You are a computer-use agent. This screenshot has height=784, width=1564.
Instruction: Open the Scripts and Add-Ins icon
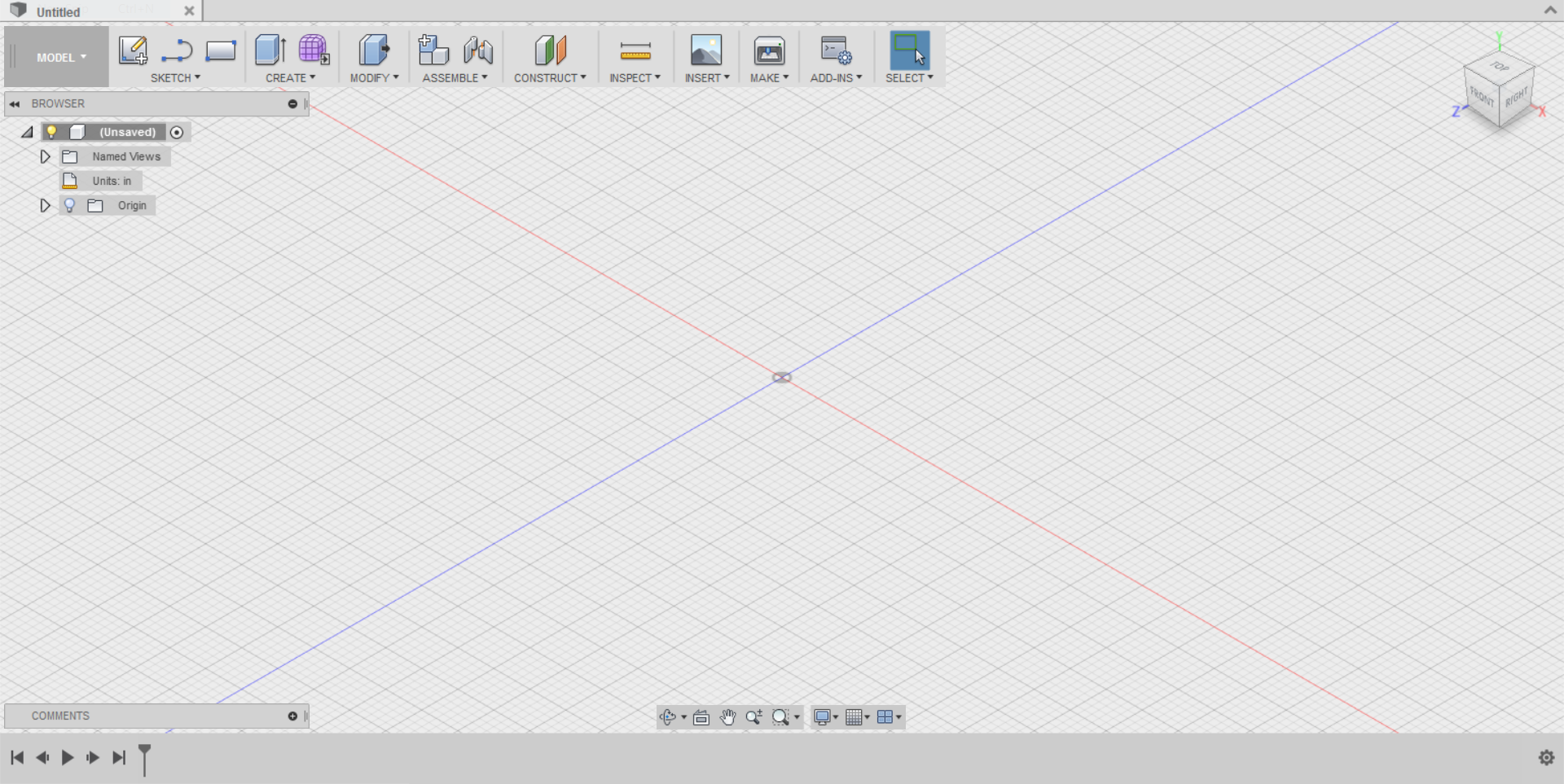(836, 50)
